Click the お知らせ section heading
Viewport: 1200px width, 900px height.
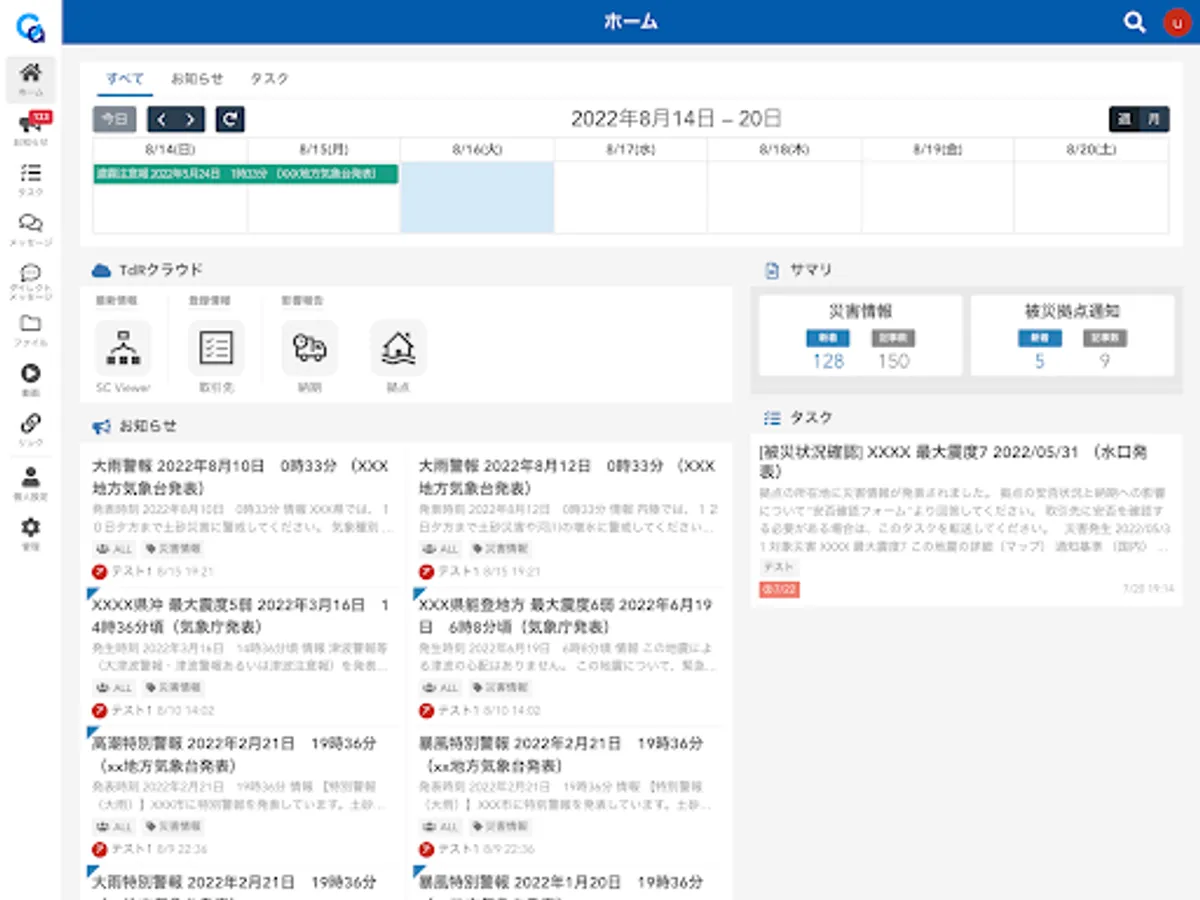click(147, 426)
